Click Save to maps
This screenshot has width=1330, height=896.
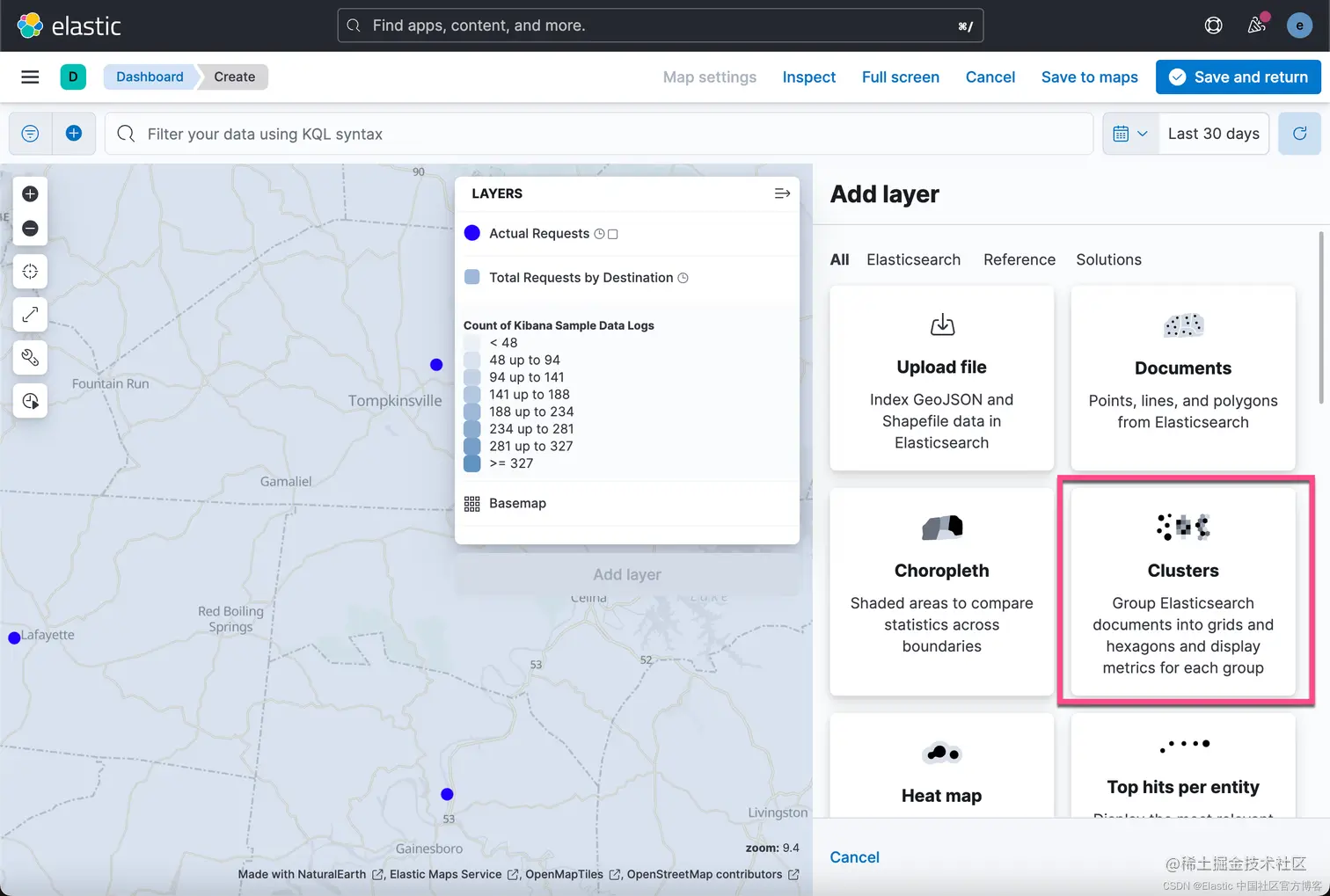1090,76
